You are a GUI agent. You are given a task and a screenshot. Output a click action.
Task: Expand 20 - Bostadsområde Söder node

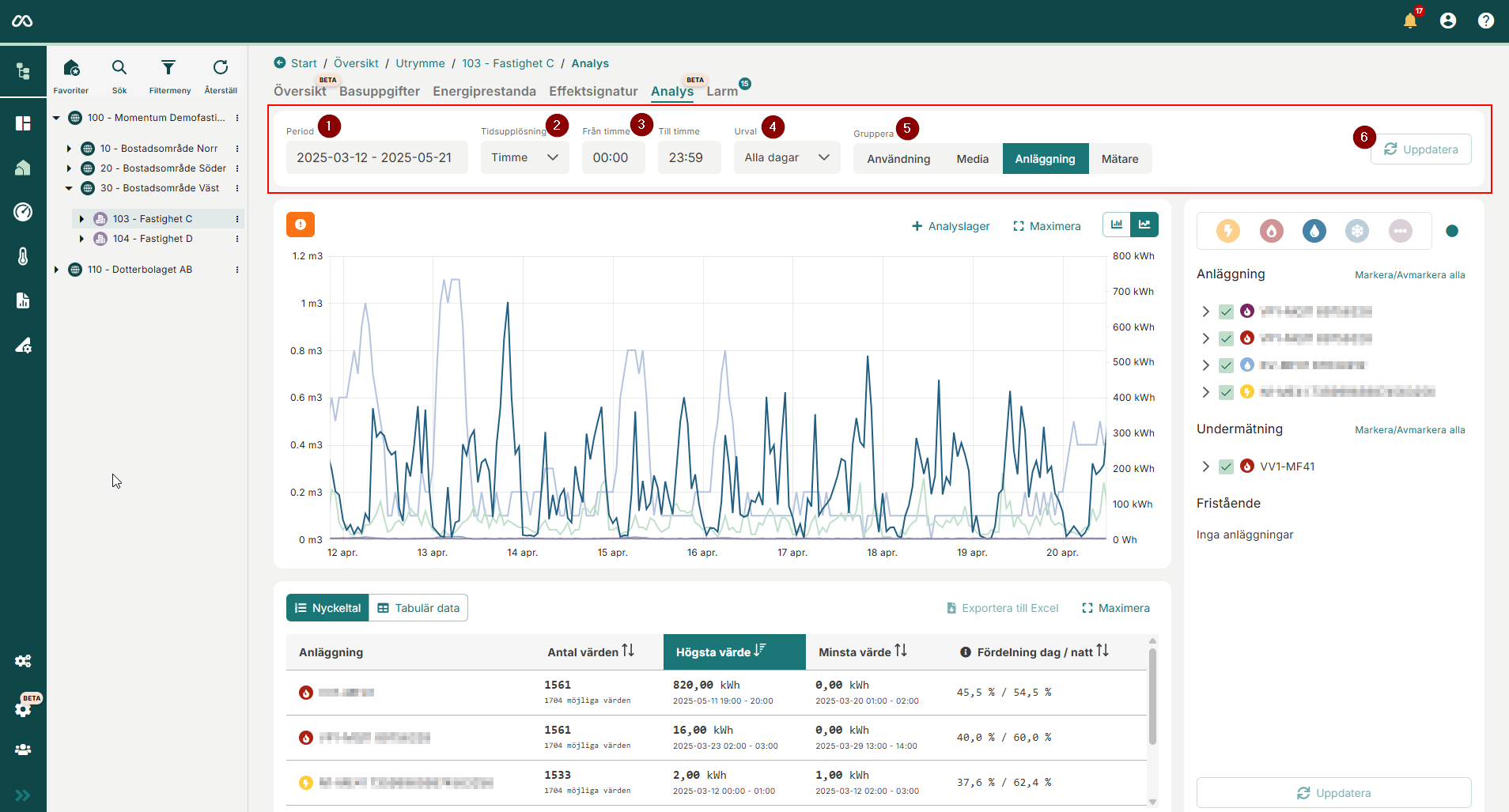pos(69,168)
